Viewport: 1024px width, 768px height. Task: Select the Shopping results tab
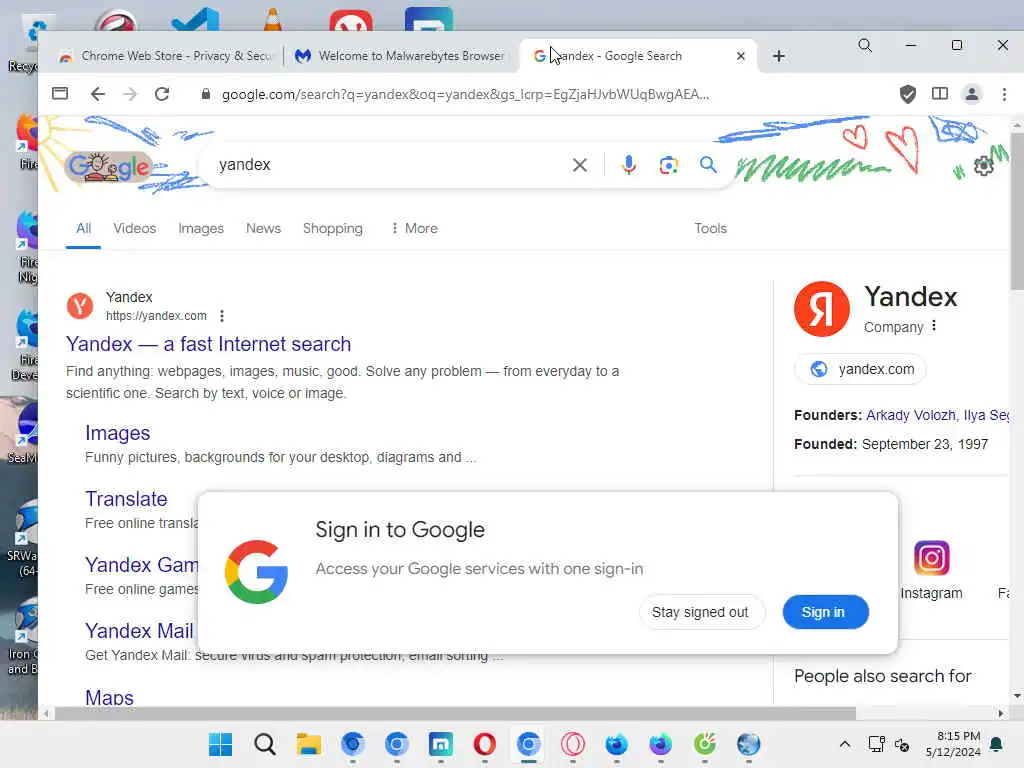tap(332, 228)
